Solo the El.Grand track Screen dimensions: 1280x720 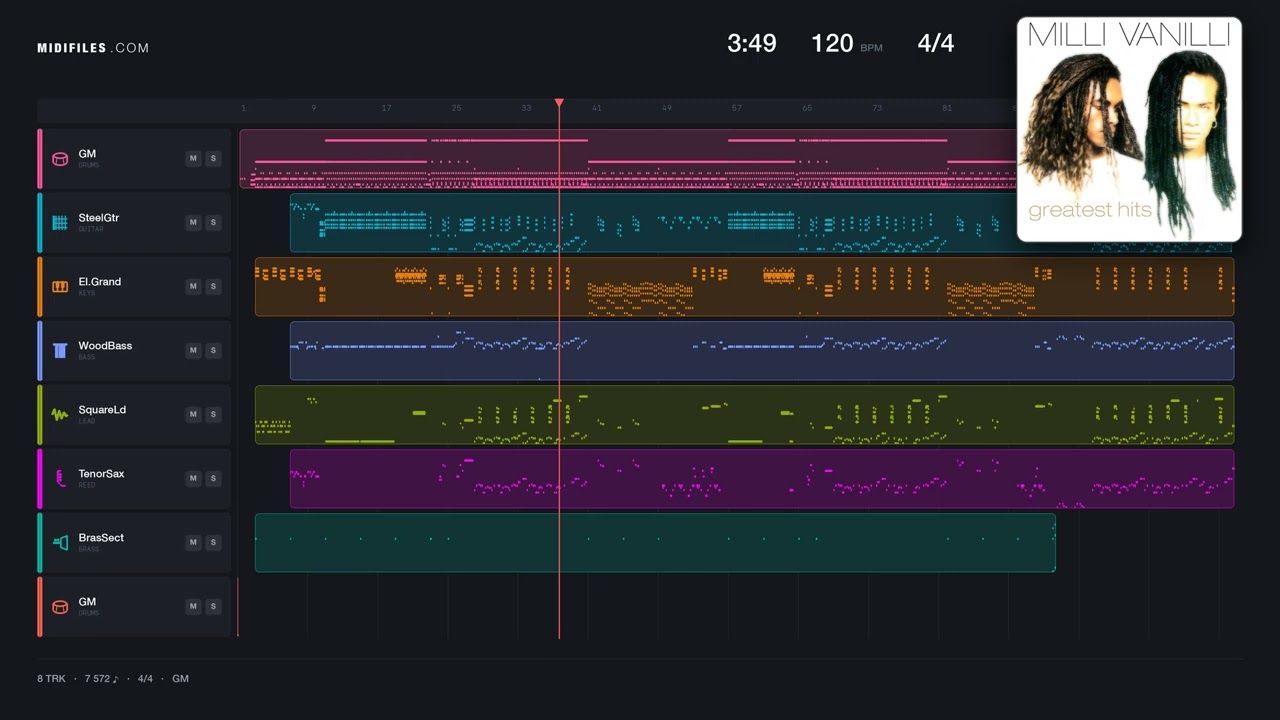[x=213, y=287]
